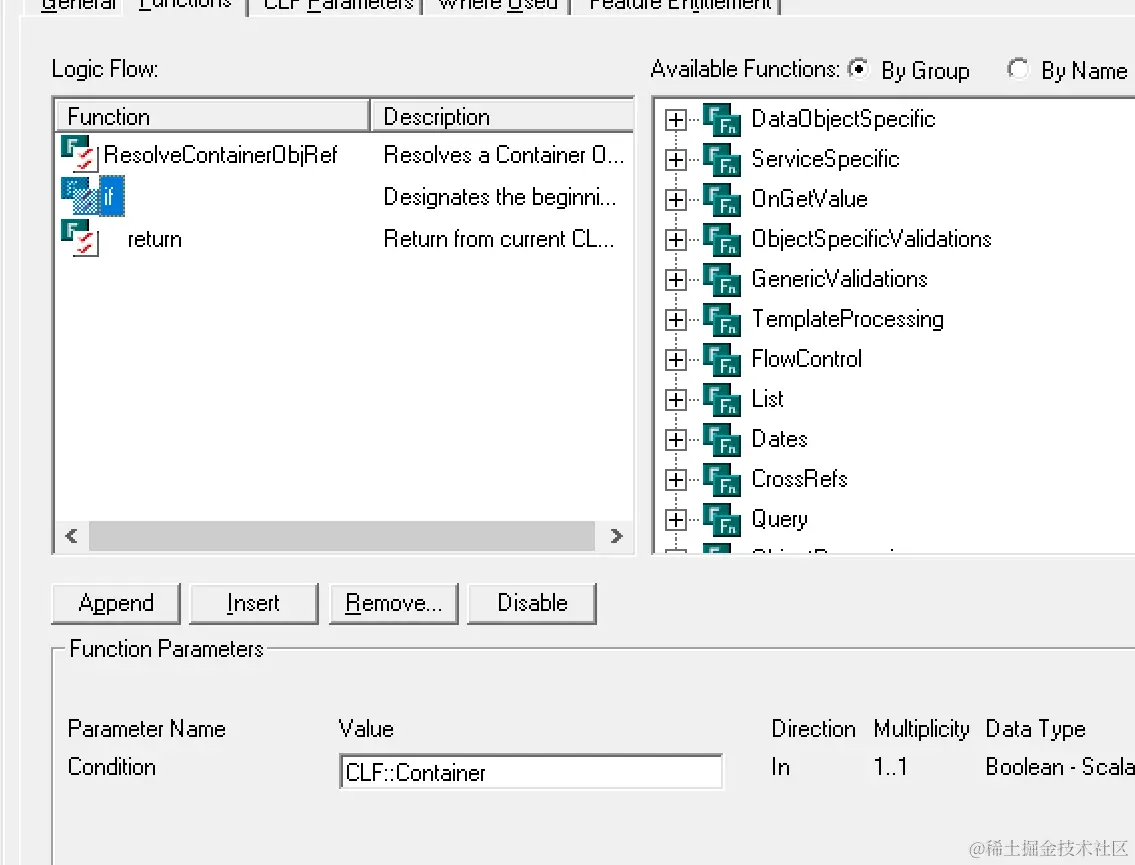1135x865 pixels.
Task: Open the Where Used tab
Action: tap(497, 5)
